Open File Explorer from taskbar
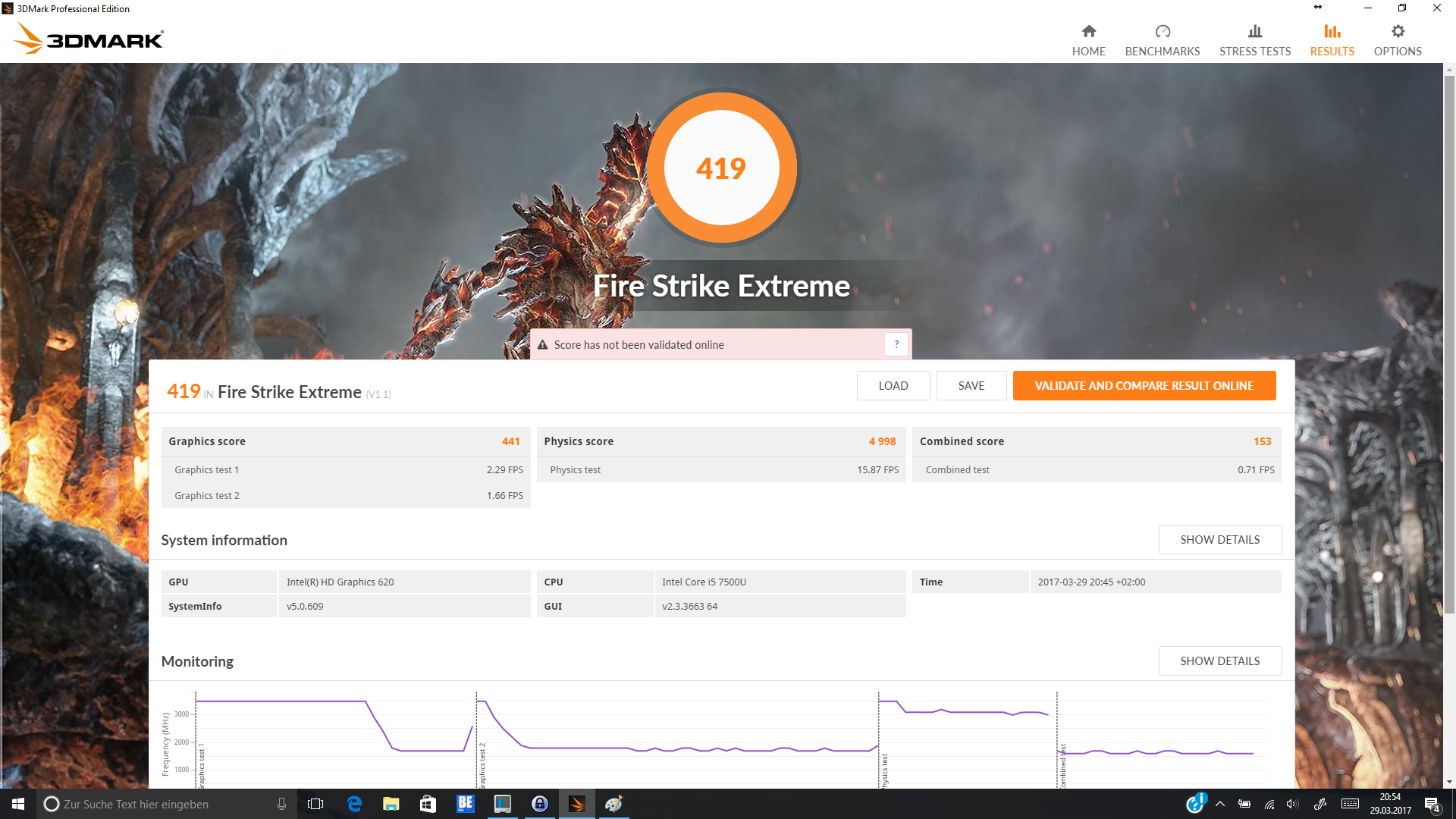1456x819 pixels. coord(391,804)
